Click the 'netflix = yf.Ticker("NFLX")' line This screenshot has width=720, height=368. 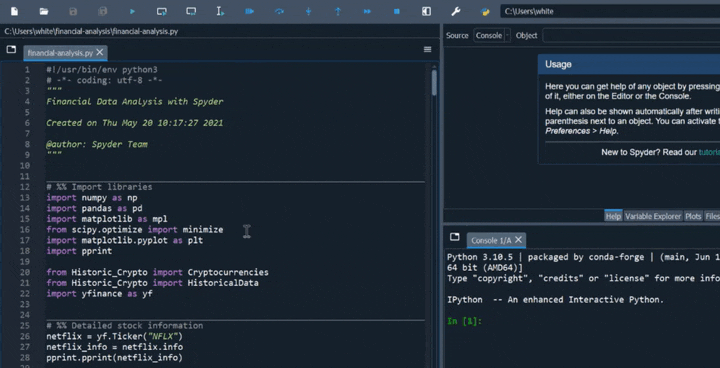114,336
